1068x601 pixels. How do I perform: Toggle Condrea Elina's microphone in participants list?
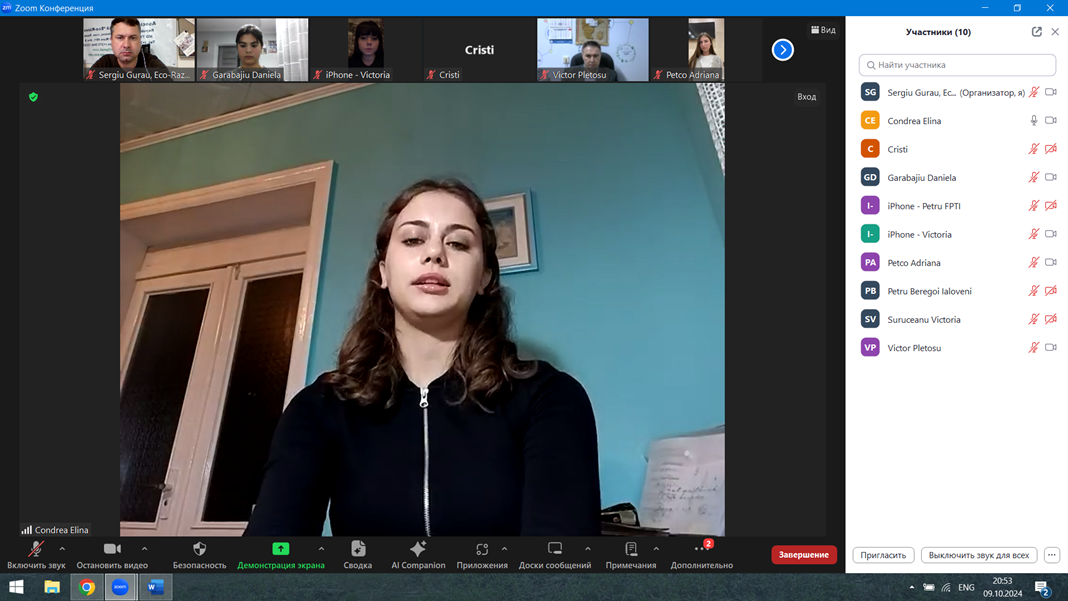(x=1034, y=121)
